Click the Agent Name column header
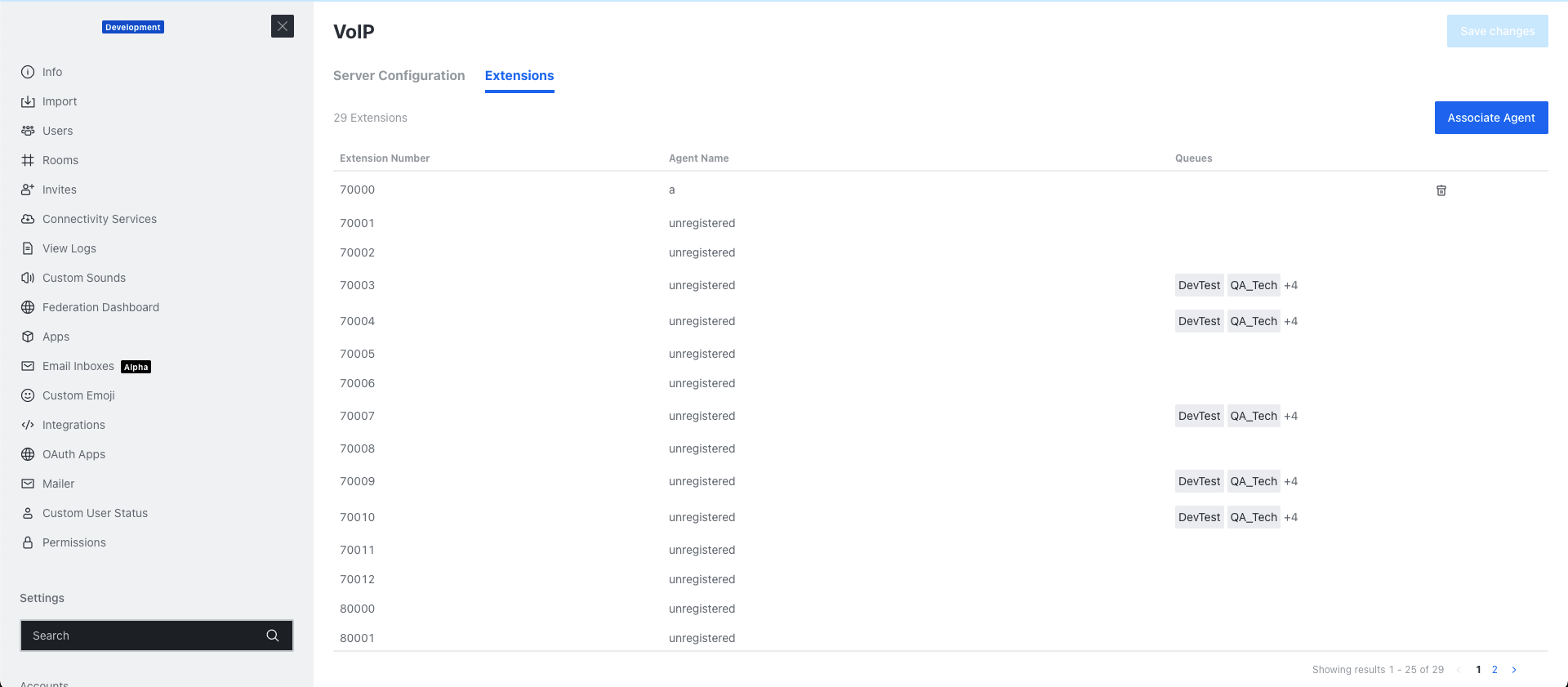 pyautogui.click(x=698, y=158)
